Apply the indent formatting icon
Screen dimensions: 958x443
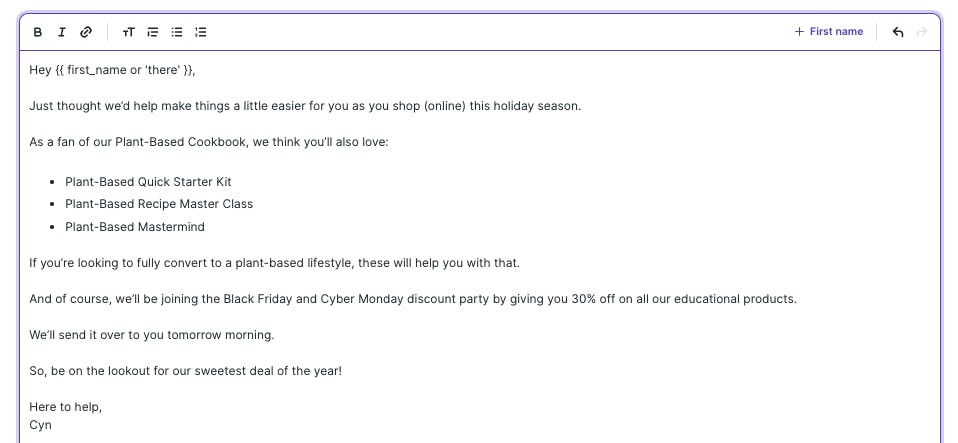tap(153, 32)
